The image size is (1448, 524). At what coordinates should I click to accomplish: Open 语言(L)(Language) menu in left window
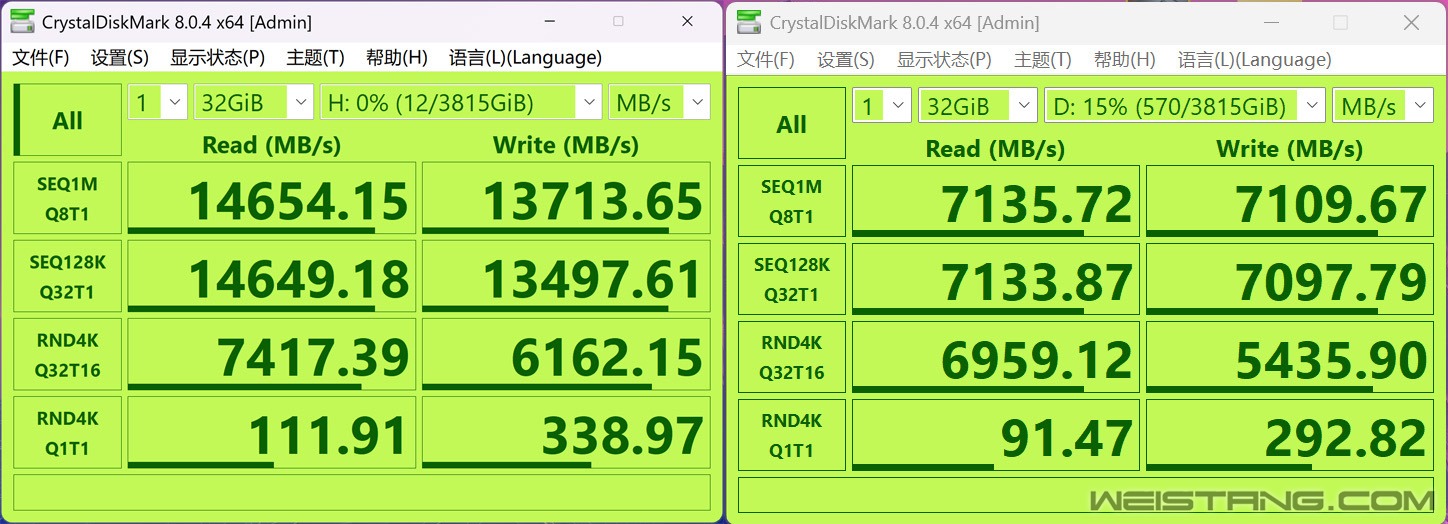526,58
